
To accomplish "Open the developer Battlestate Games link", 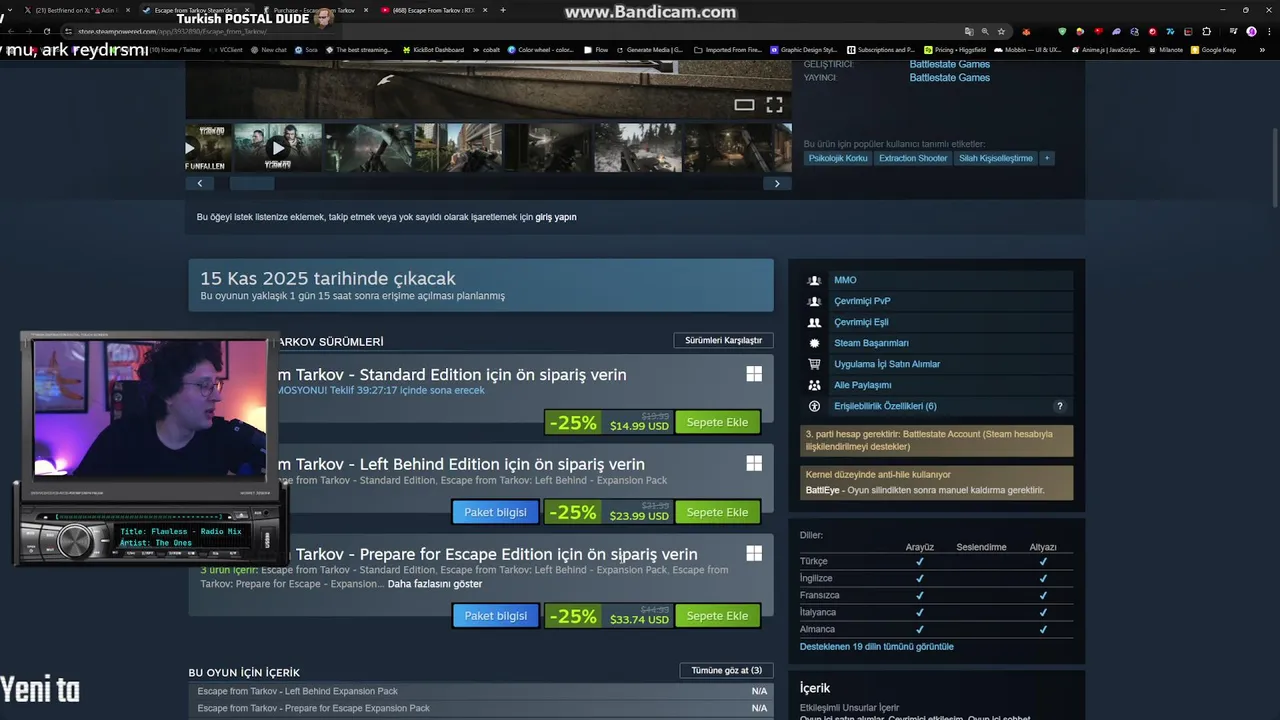I will [x=949, y=64].
